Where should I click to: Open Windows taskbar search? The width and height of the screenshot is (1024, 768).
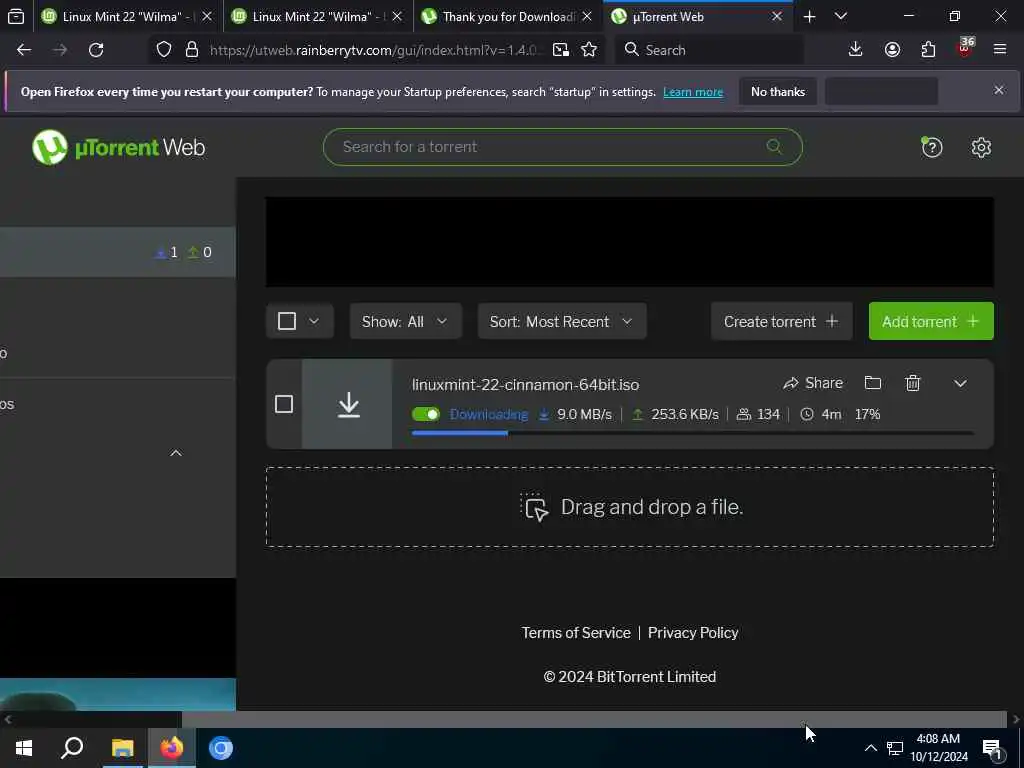click(x=72, y=748)
